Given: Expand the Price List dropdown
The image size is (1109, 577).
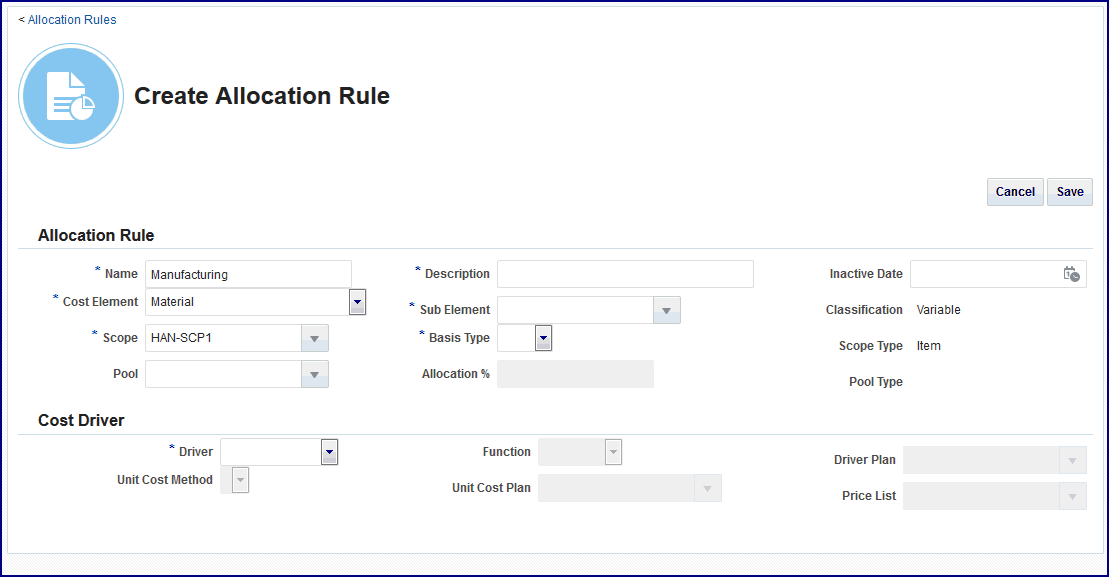Looking at the screenshot, I should tap(1071, 496).
